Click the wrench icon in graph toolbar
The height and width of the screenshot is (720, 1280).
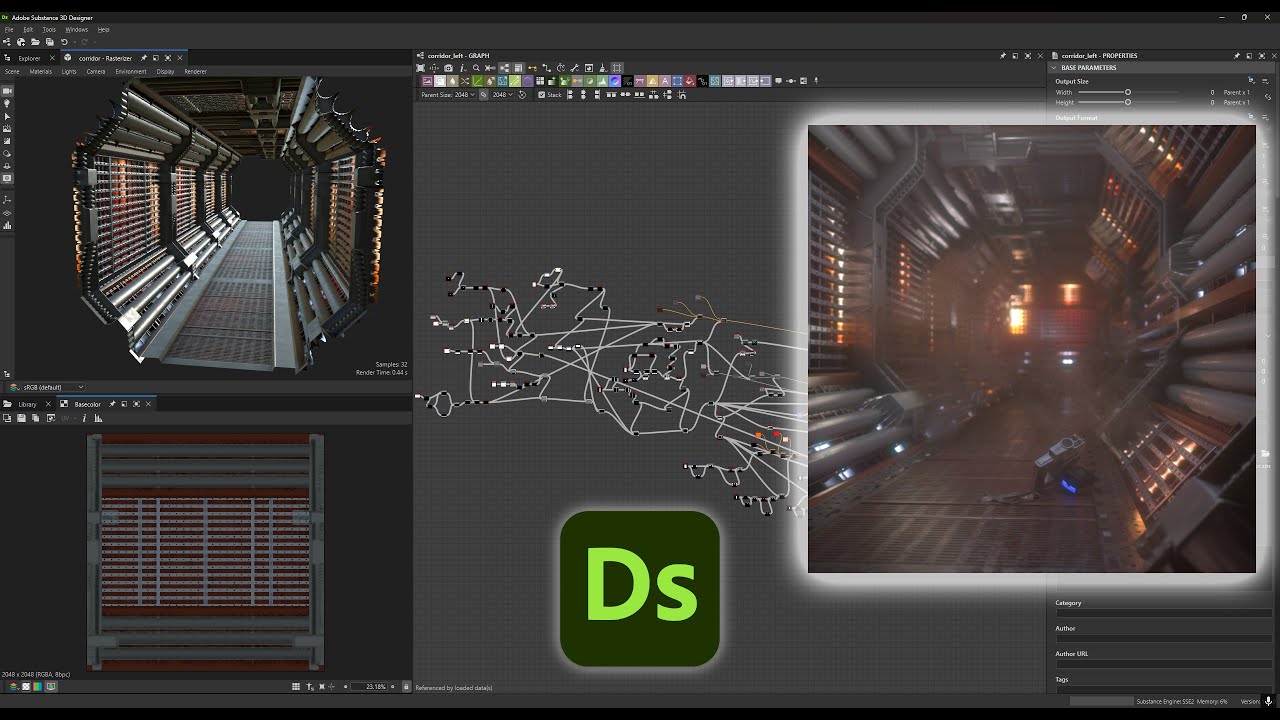click(x=575, y=68)
